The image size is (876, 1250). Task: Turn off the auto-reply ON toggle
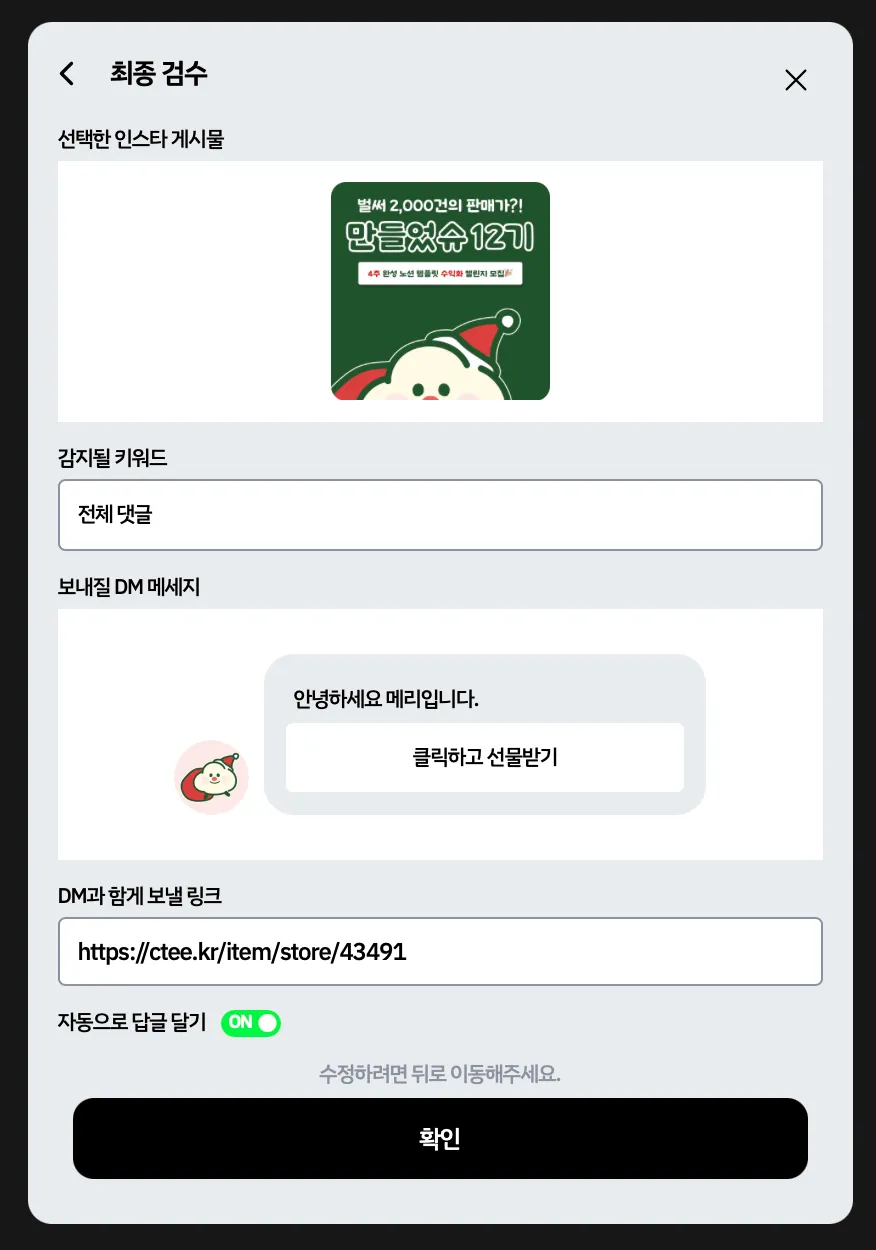[251, 1023]
